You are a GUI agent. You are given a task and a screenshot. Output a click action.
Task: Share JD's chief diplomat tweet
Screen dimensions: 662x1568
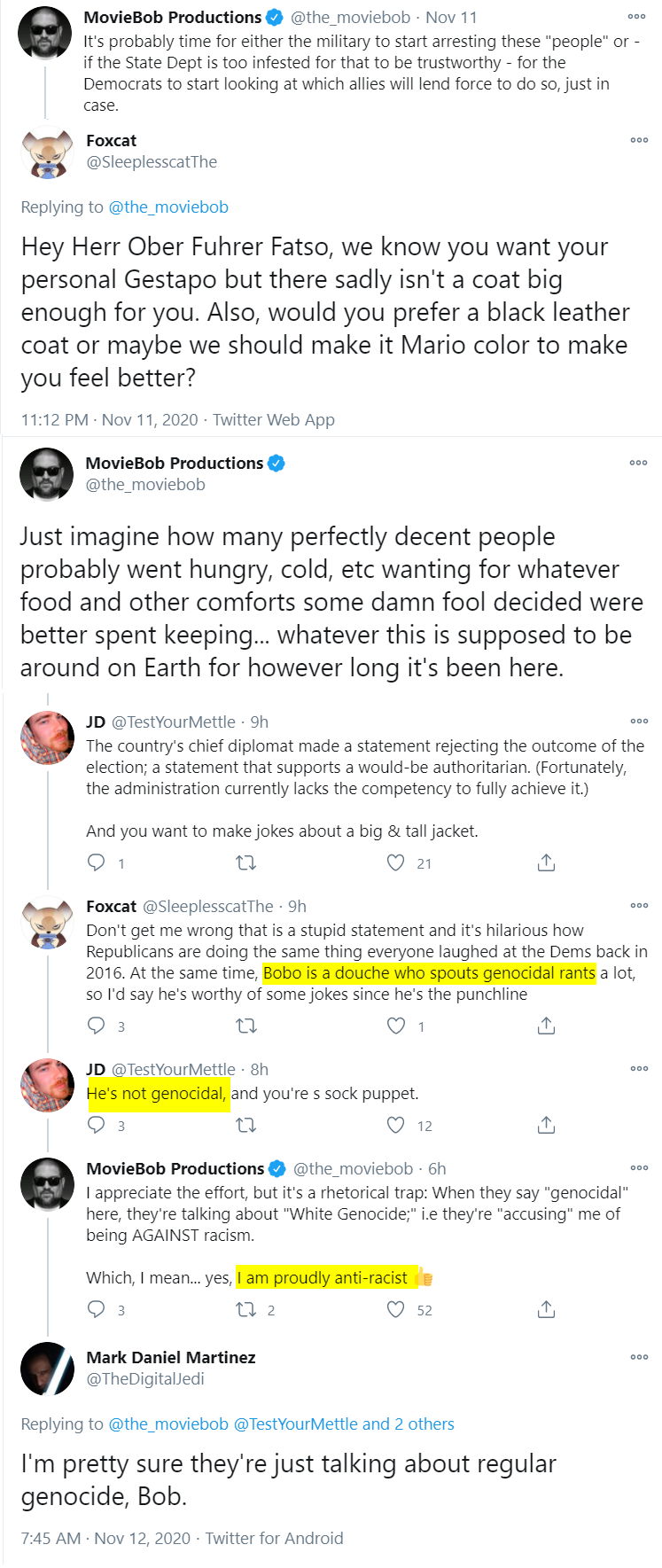(x=547, y=862)
